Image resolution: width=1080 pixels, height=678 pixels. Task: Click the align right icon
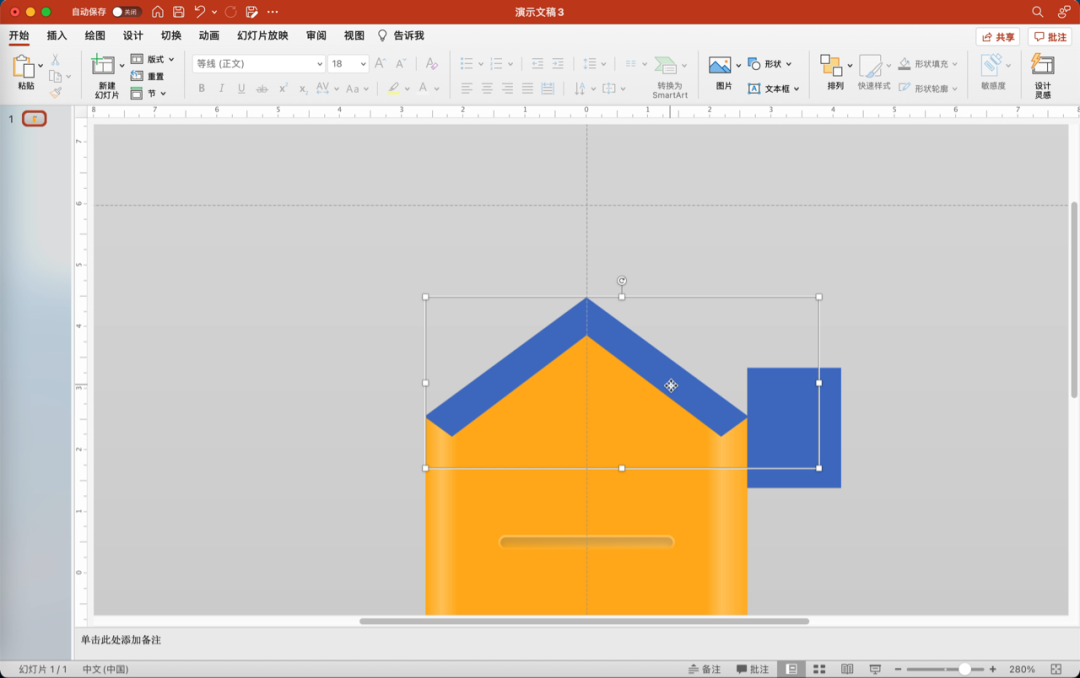[x=507, y=88]
